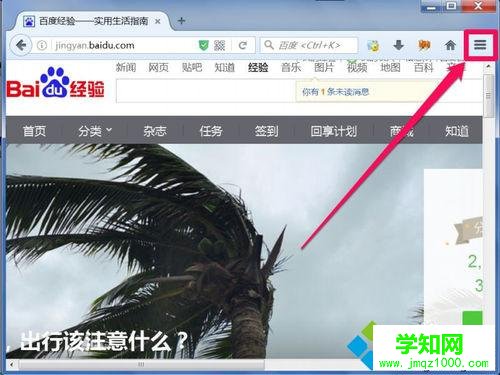
Task: Open the 知道 link in top links
Action: click(225, 67)
